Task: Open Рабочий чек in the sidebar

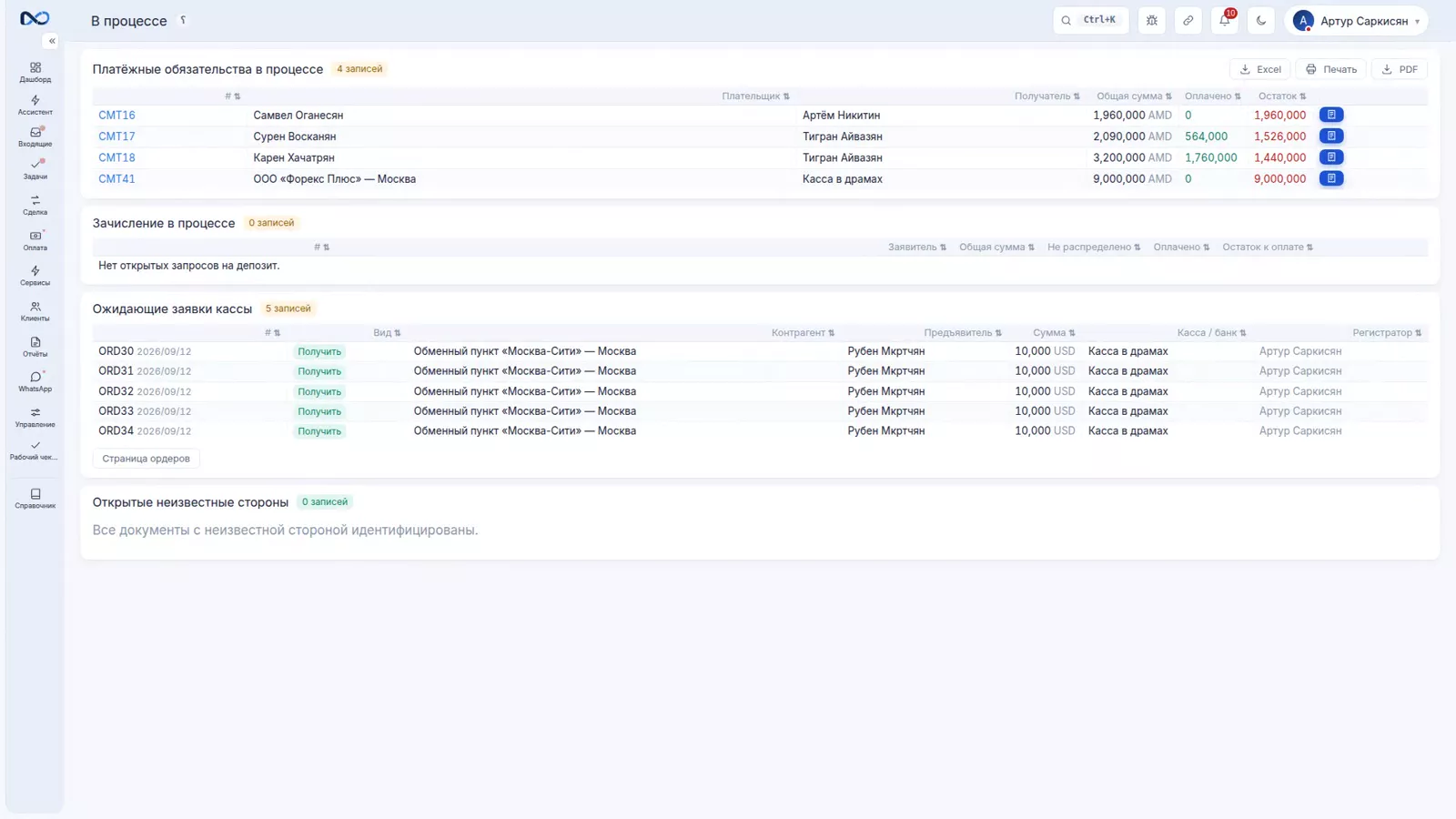Action: (35, 450)
